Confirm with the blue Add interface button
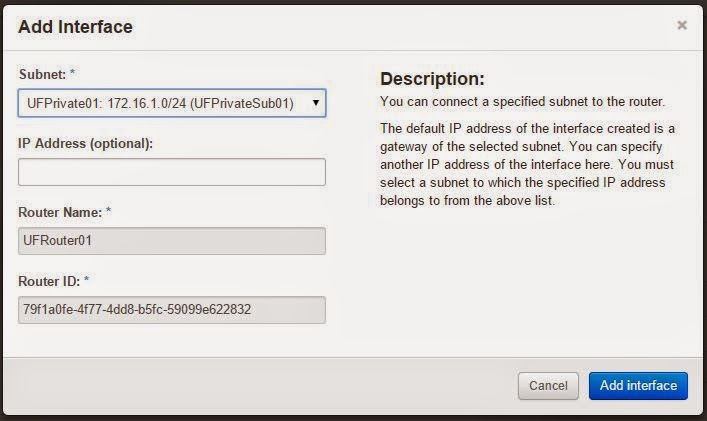707x421 pixels. point(638,386)
